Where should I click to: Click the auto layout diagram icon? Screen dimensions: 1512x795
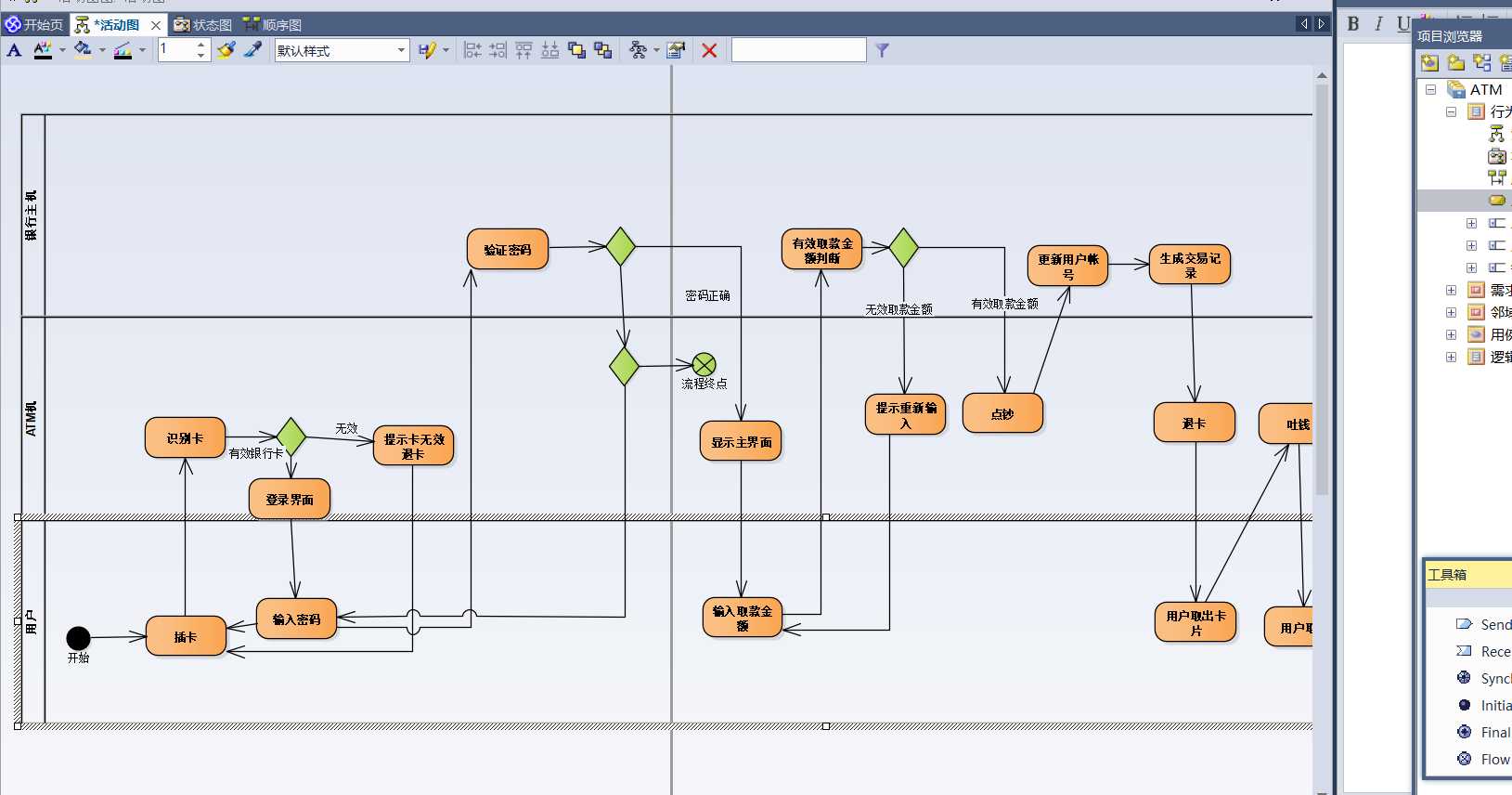pyautogui.click(x=638, y=50)
